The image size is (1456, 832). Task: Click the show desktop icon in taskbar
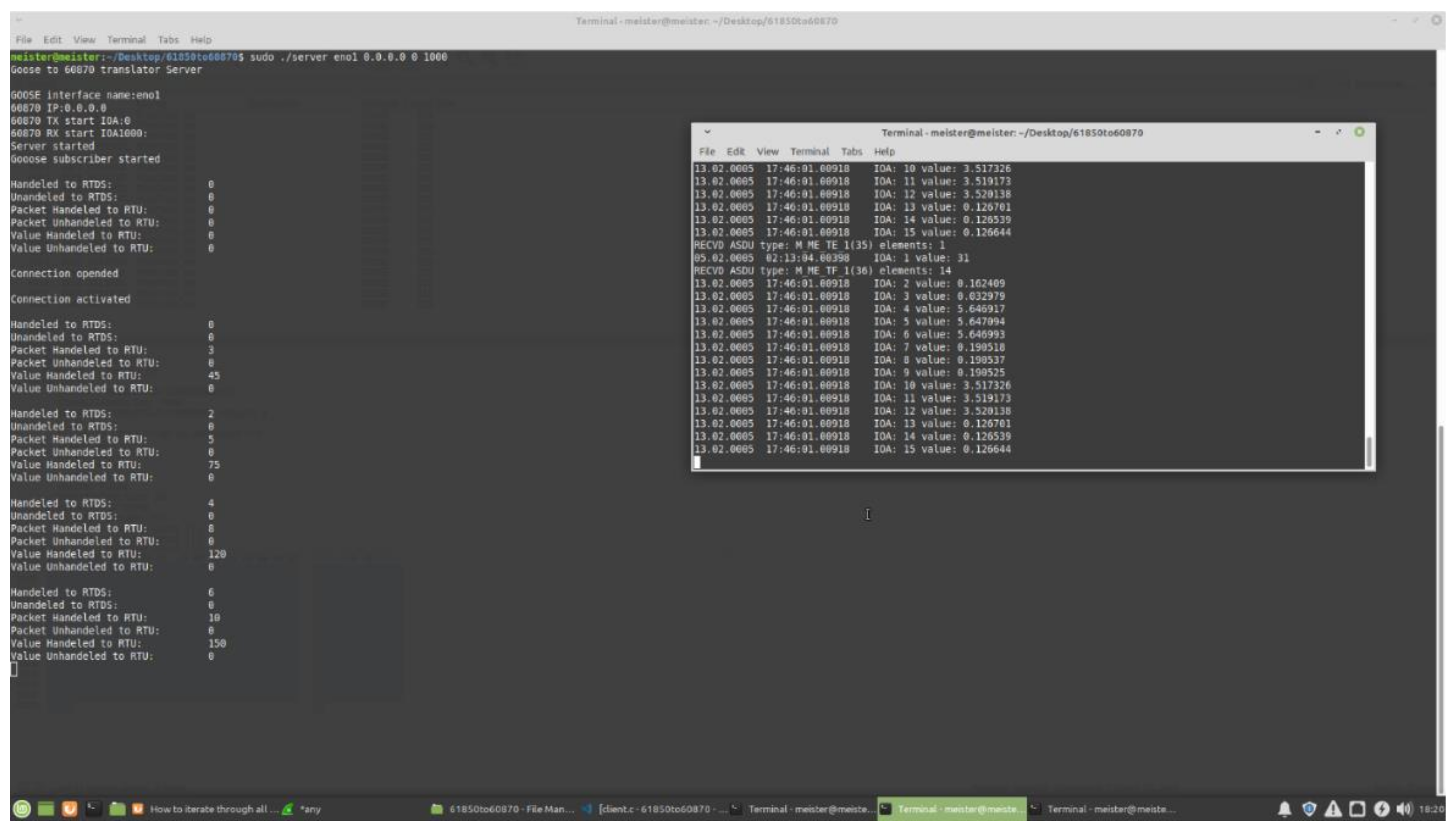(46, 808)
